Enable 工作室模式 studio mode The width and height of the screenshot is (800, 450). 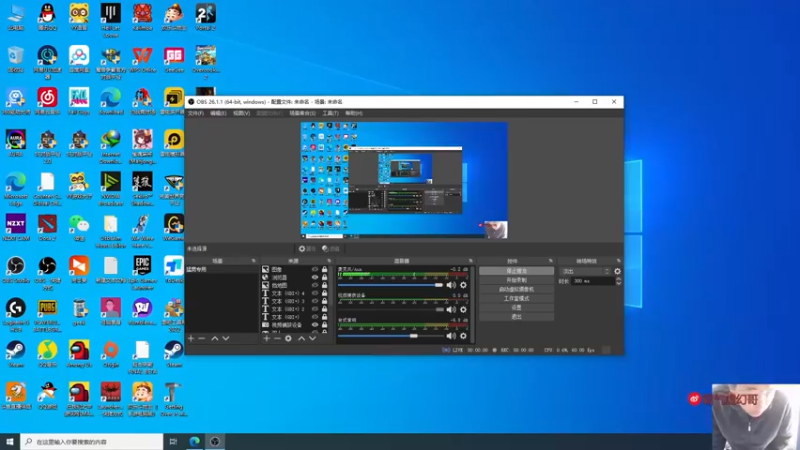pyautogui.click(x=516, y=298)
